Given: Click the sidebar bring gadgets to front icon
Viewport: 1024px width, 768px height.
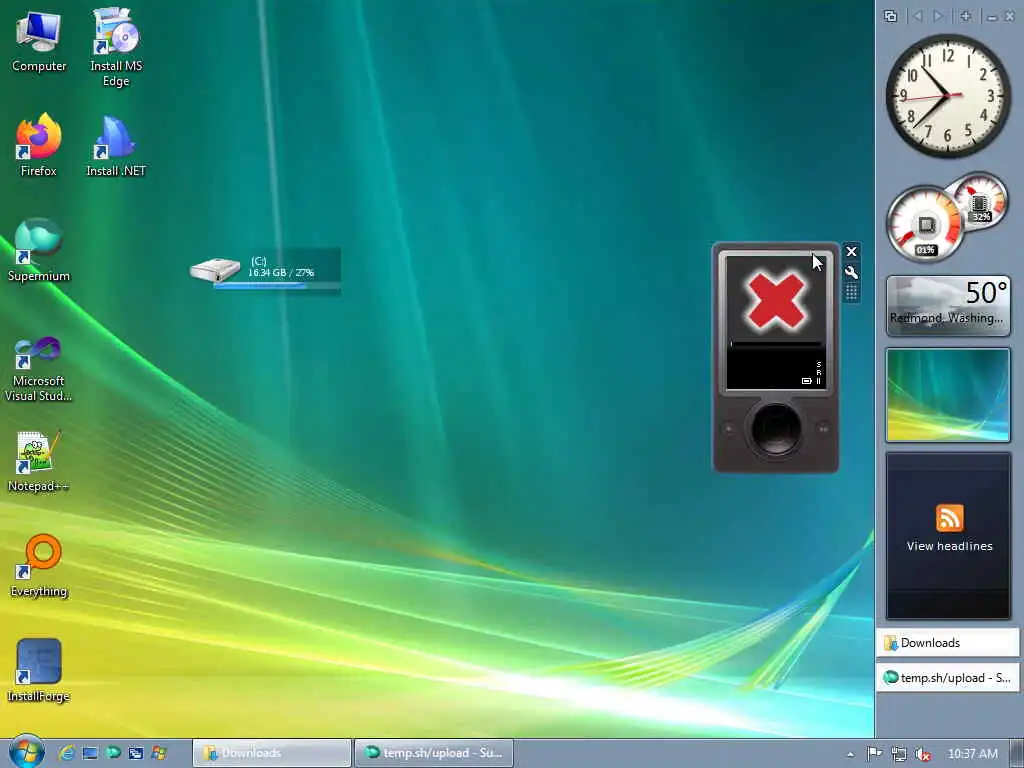Looking at the screenshot, I should (x=890, y=16).
